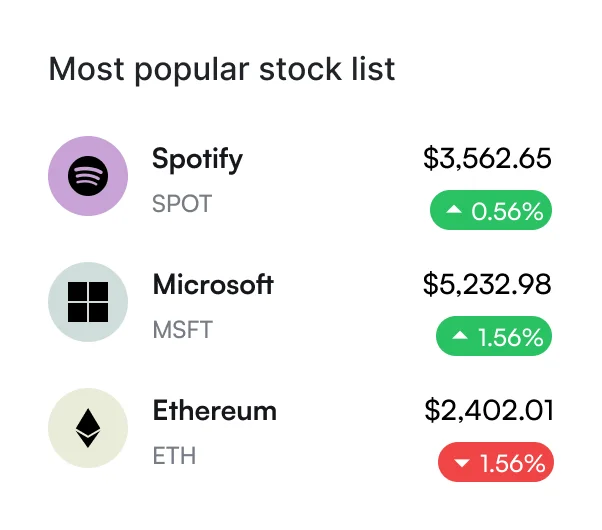
Task: Click Microsoft's price $5,232.98
Action: (x=487, y=285)
